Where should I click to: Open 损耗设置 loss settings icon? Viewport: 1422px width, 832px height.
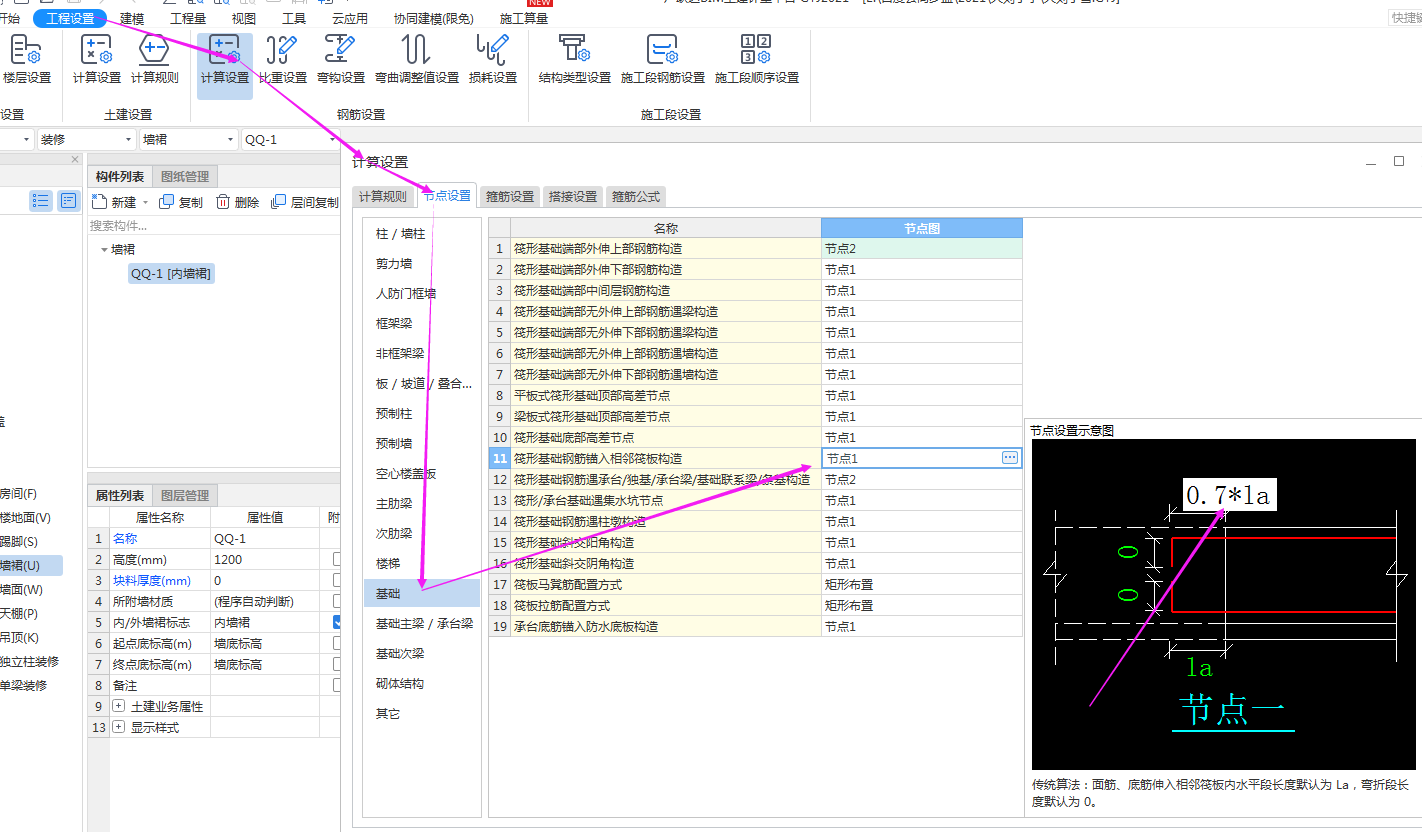tap(492, 50)
